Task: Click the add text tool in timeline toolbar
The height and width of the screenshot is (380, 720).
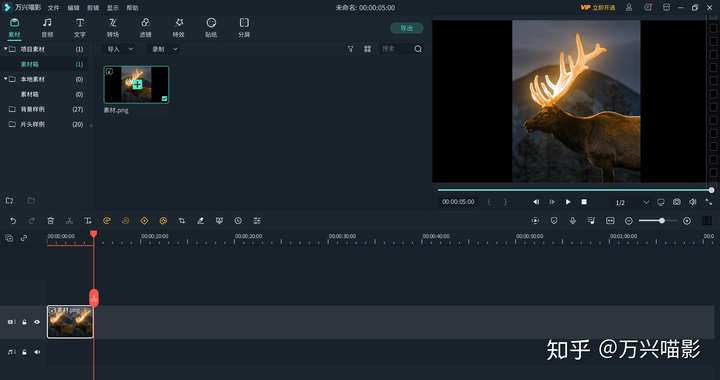Action: pyautogui.click(x=88, y=221)
